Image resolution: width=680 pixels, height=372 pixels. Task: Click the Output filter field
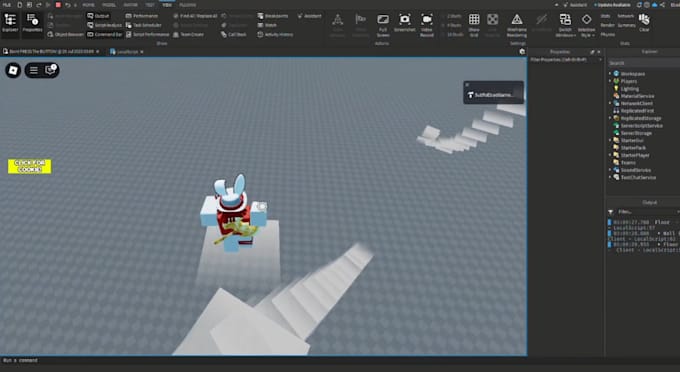pyautogui.click(x=646, y=212)
